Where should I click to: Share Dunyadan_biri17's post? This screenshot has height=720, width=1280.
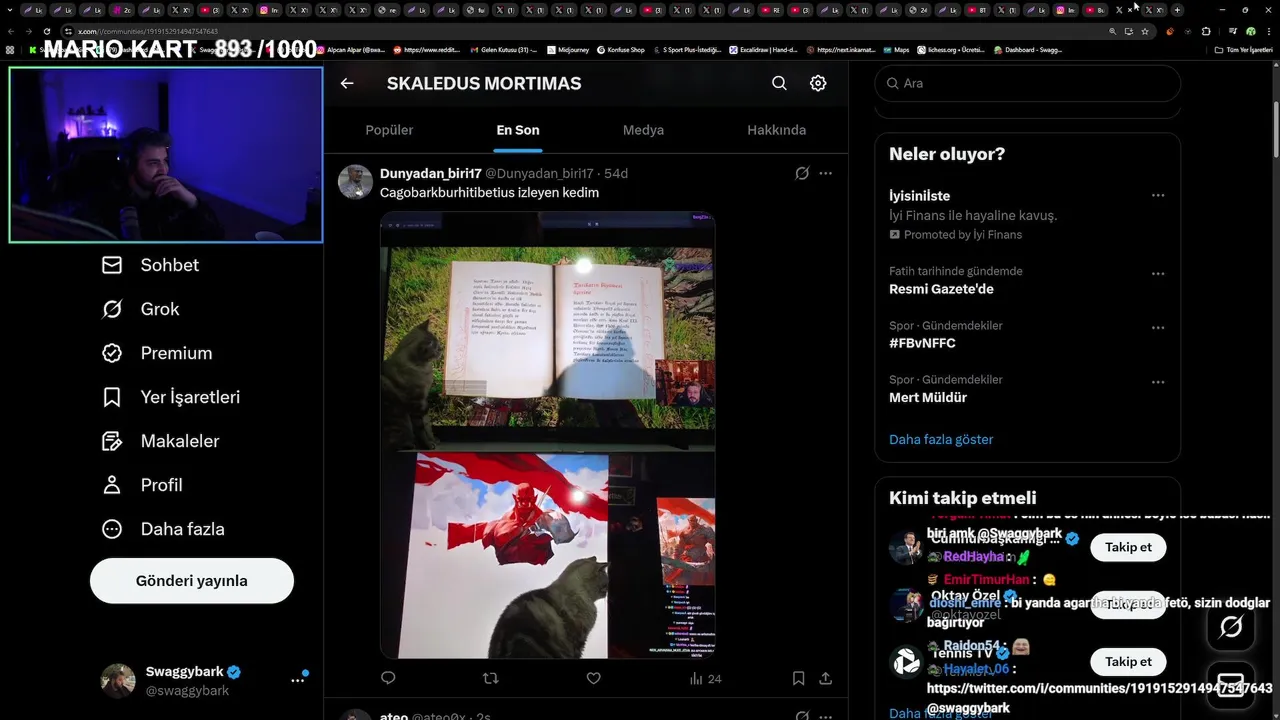point(825,678)
